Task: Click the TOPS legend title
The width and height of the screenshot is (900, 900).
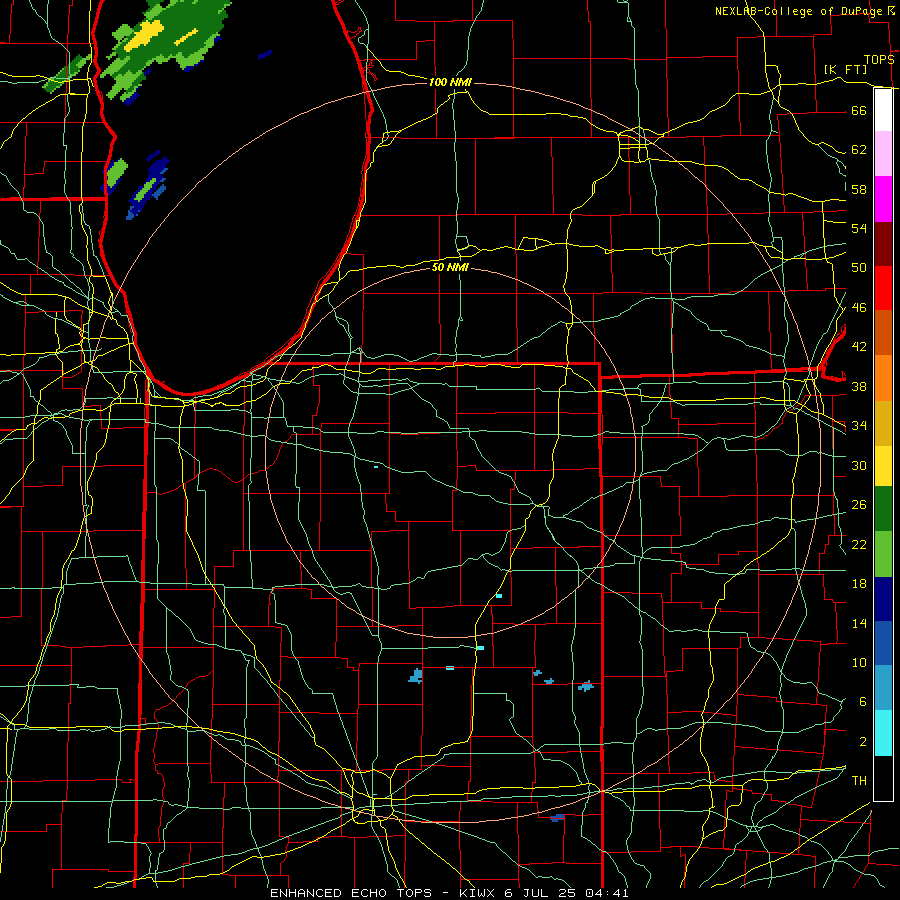Action: point(879,60)
